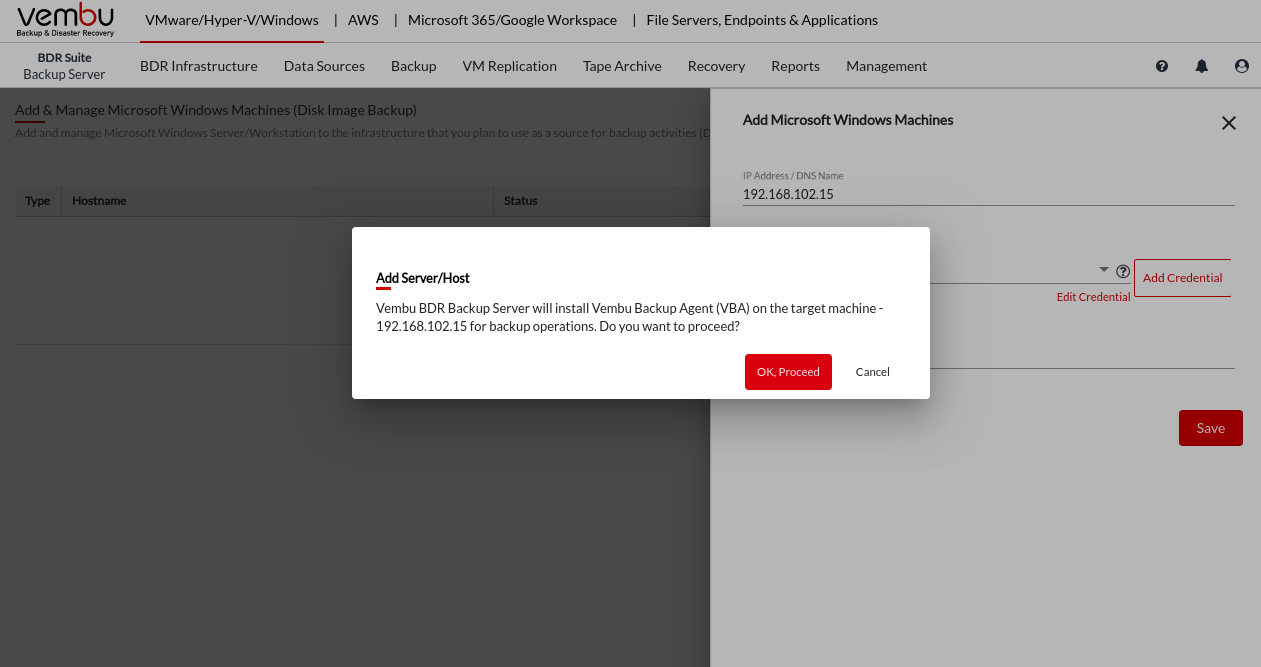Switch to the AWS tab
The image size is (1261, 667).
(x=363, y=20)
